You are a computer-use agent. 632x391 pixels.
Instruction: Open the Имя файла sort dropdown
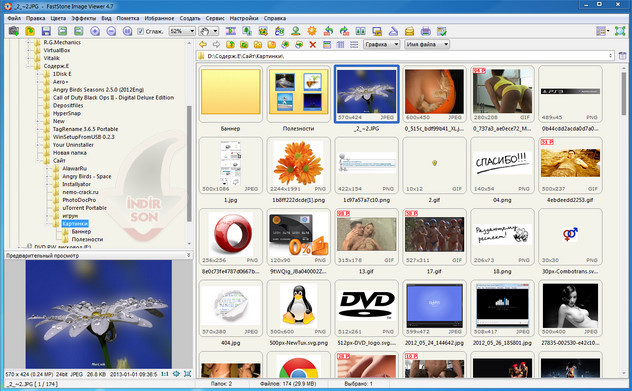click(x=427, y=44)
